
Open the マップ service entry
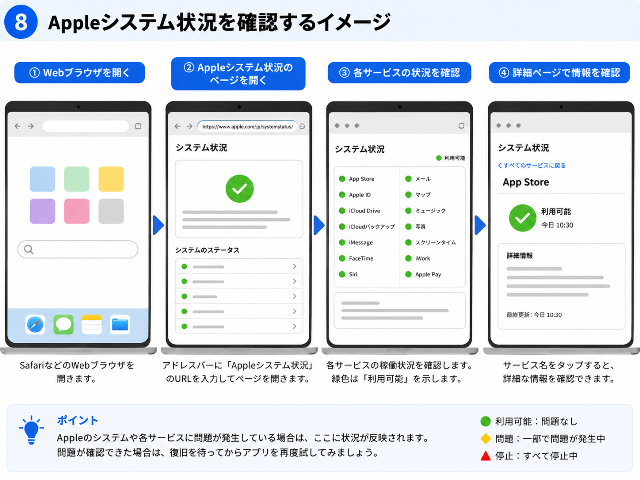tap(418, 195)
